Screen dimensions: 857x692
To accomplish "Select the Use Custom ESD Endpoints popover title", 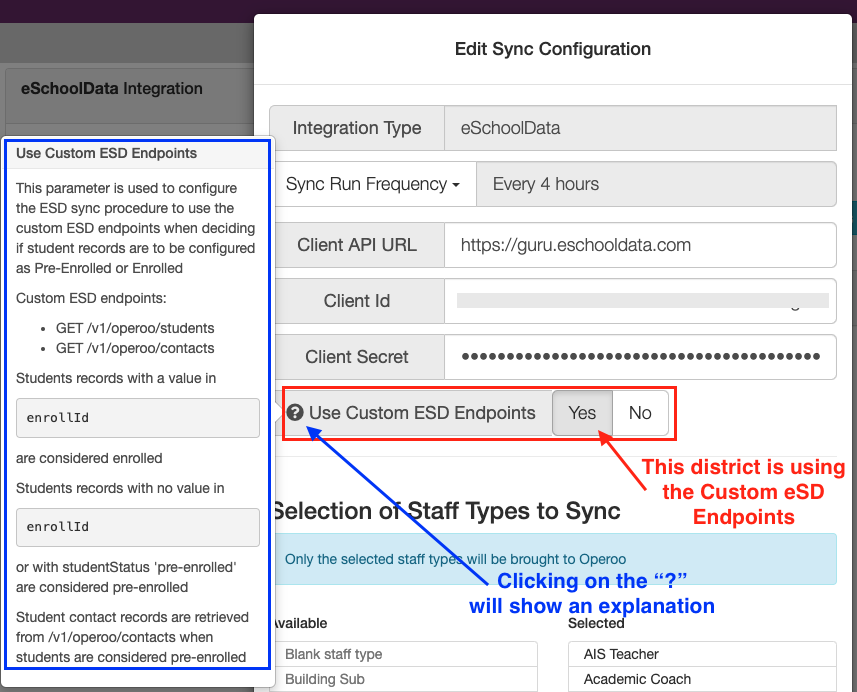I will click(x=107, y=153).
